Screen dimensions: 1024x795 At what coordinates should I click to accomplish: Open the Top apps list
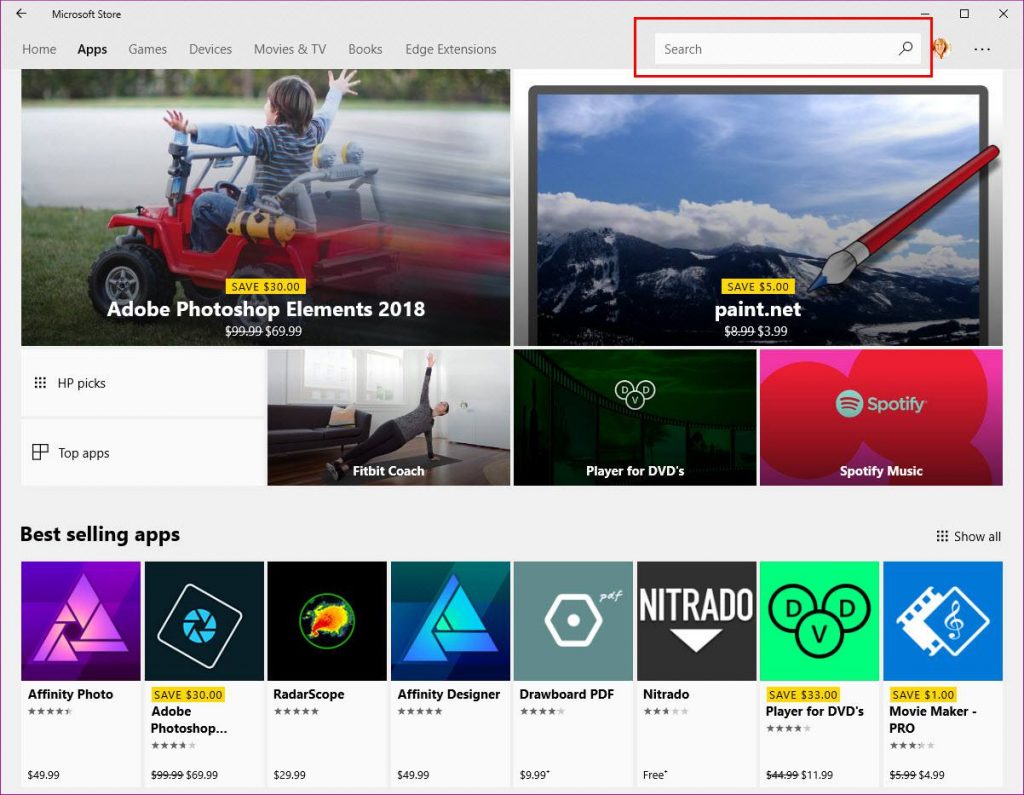coord(143,452)
